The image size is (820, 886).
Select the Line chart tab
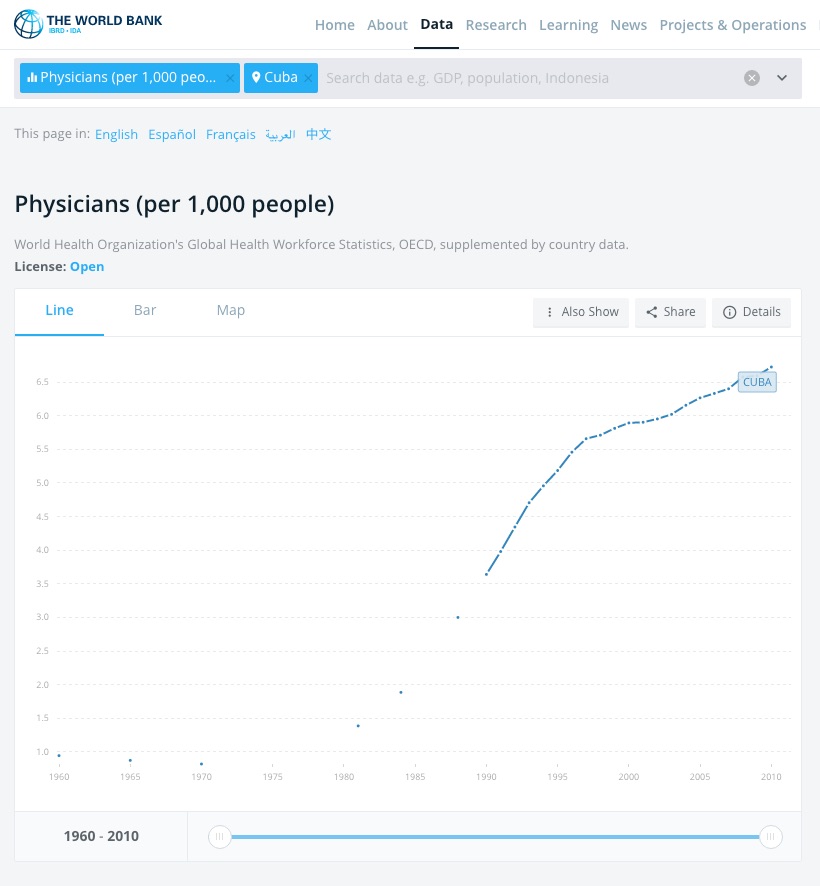pyautogui.click(x=59, y=311)
